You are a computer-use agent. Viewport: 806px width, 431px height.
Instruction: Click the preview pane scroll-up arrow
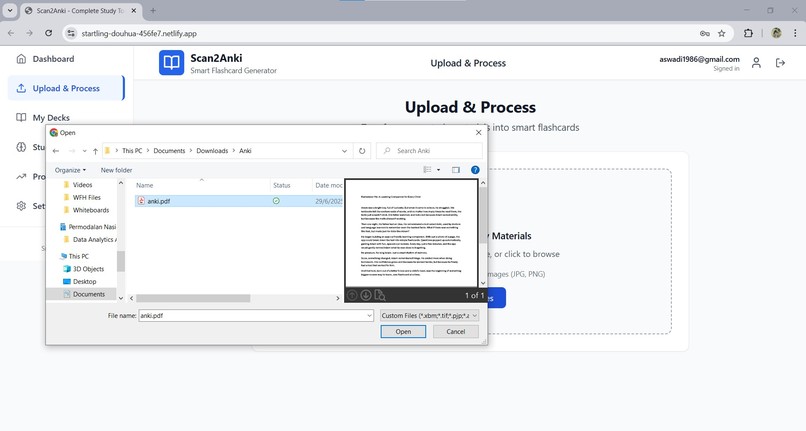tap(483, 183)
